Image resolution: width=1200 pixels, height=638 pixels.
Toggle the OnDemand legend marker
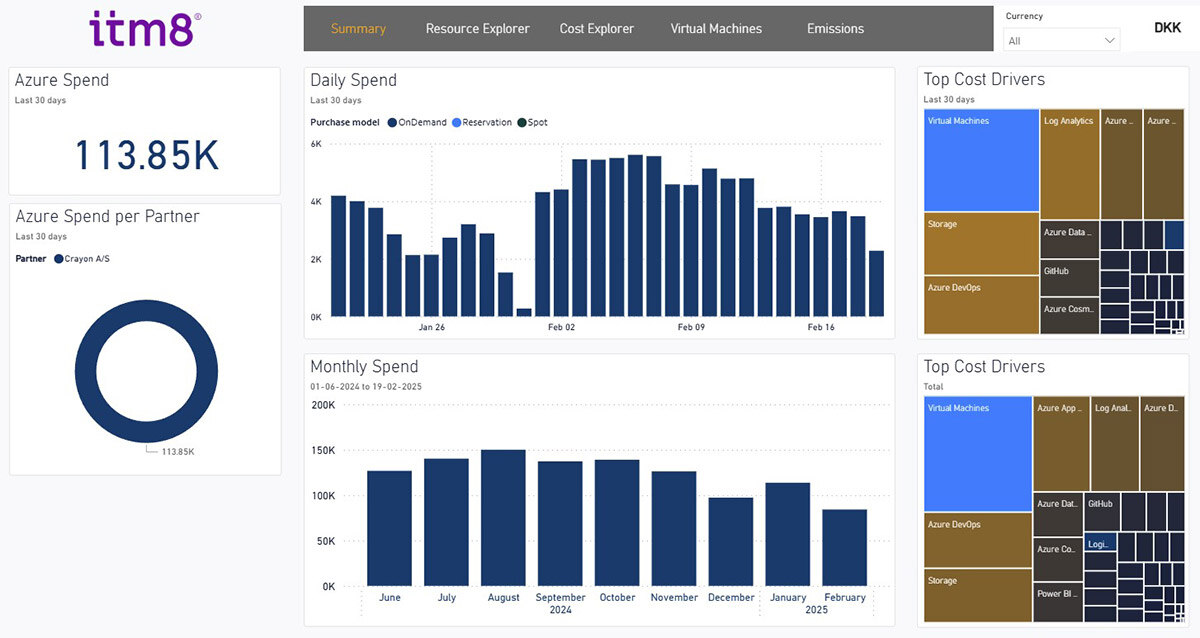click(x=392, y=123)
